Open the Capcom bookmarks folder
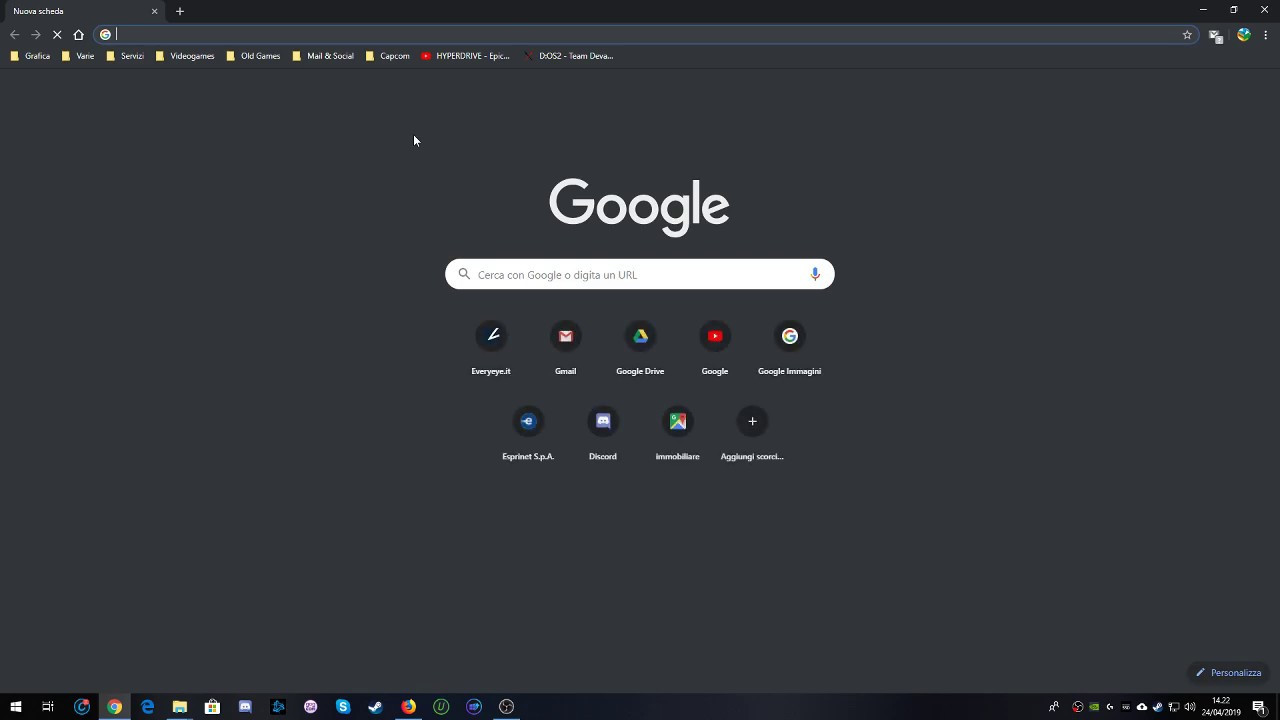This screenshot has height=720, width=1280. click(388, 56)
